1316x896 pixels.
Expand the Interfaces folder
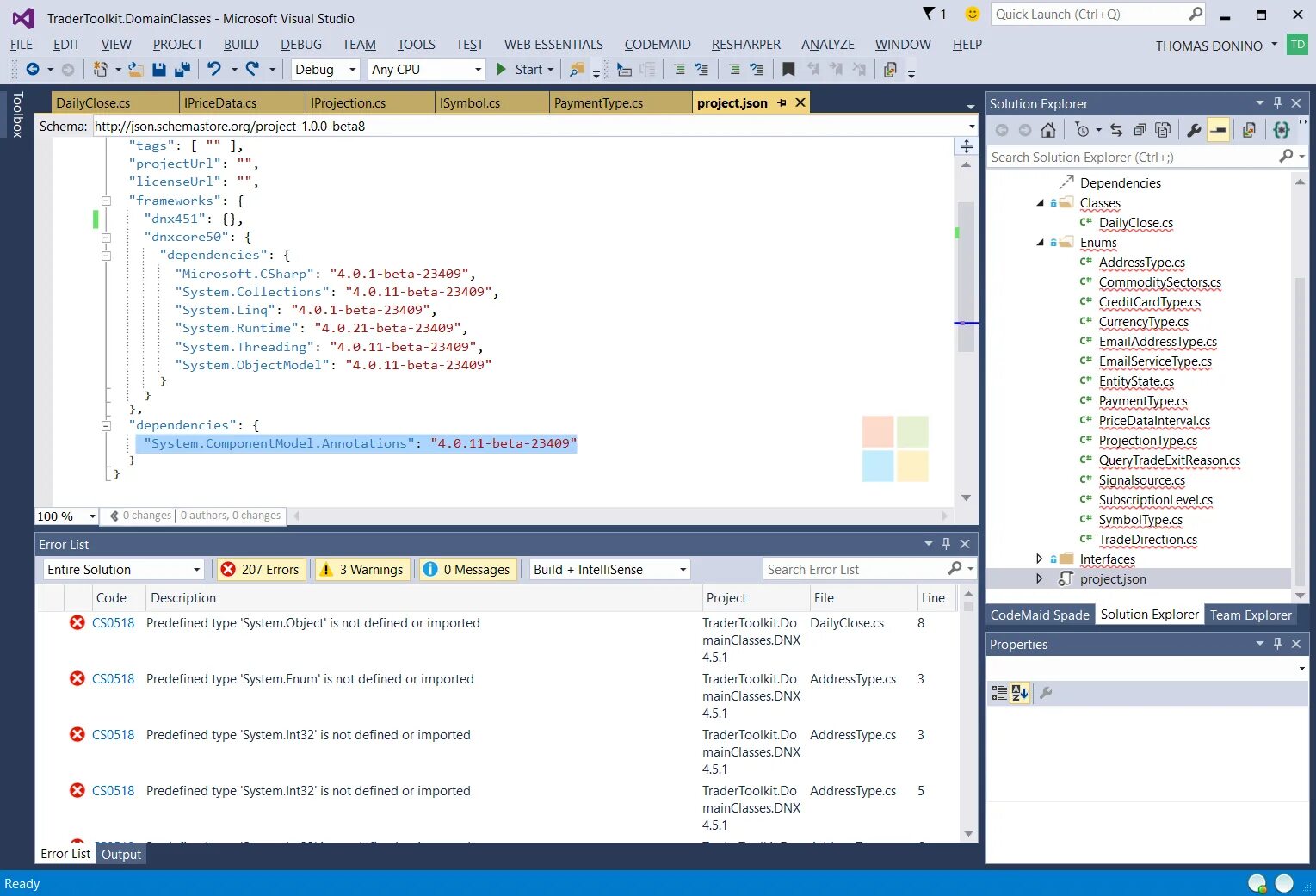1039,559
